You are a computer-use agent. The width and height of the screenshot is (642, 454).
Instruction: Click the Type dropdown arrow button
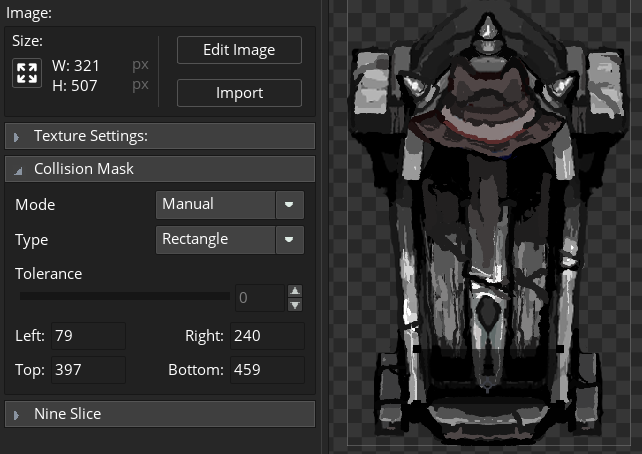click(x=289, y=239)
